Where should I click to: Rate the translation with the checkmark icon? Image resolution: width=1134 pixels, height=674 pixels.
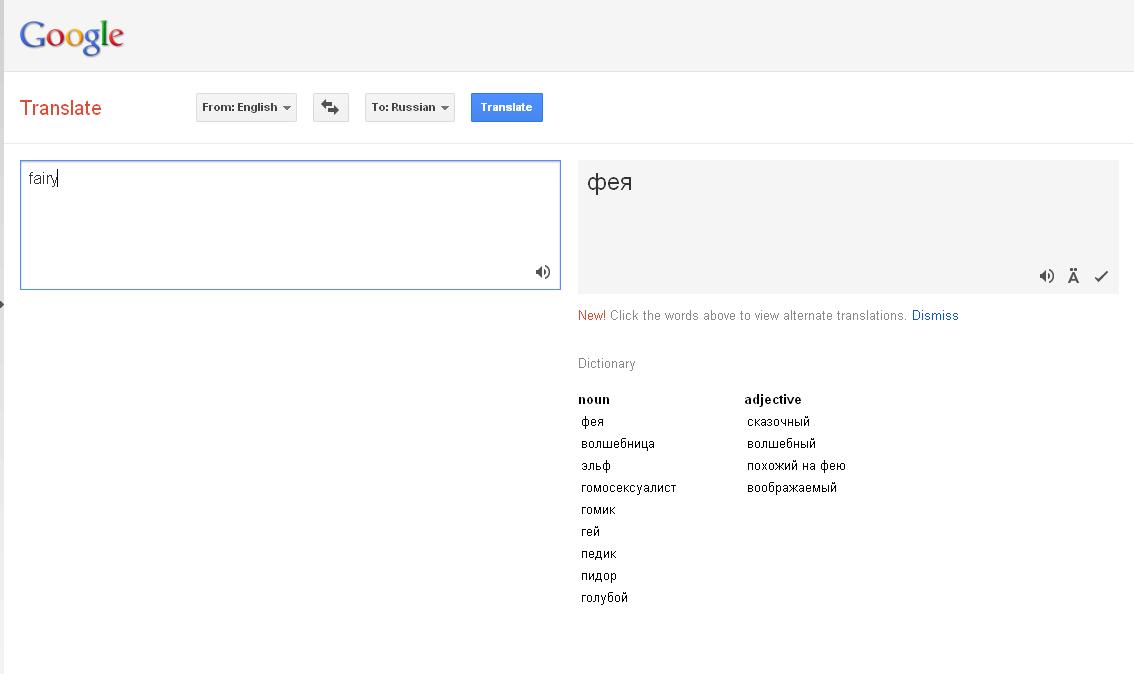[1101, 276]
